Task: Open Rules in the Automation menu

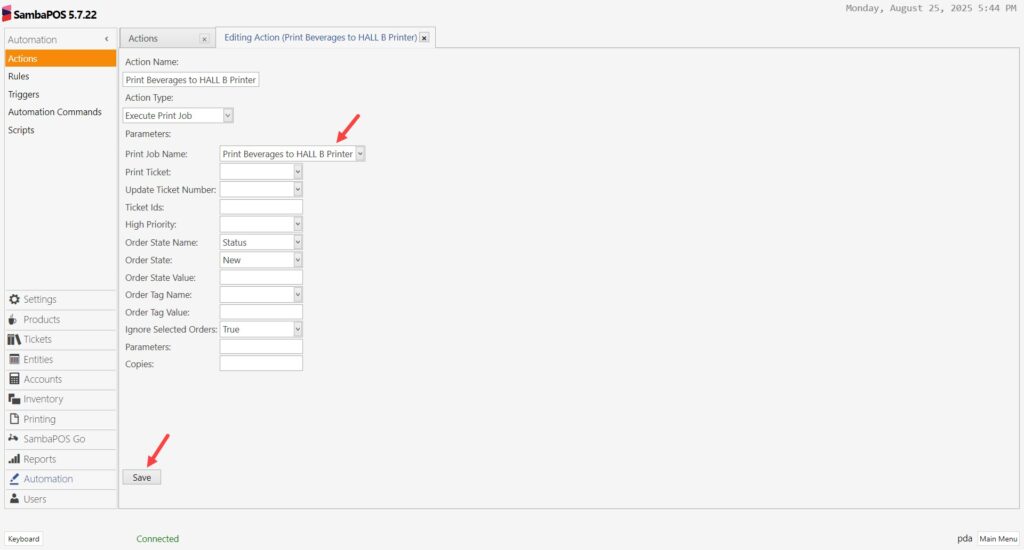Action: click(x=60, y=76)
